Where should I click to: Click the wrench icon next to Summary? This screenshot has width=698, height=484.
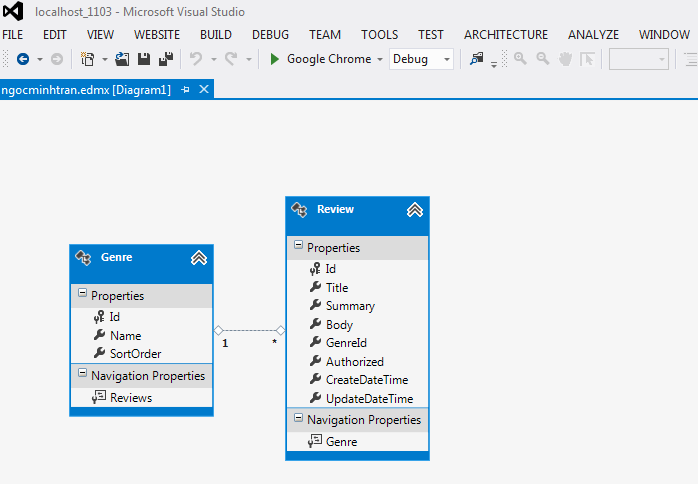315,305
